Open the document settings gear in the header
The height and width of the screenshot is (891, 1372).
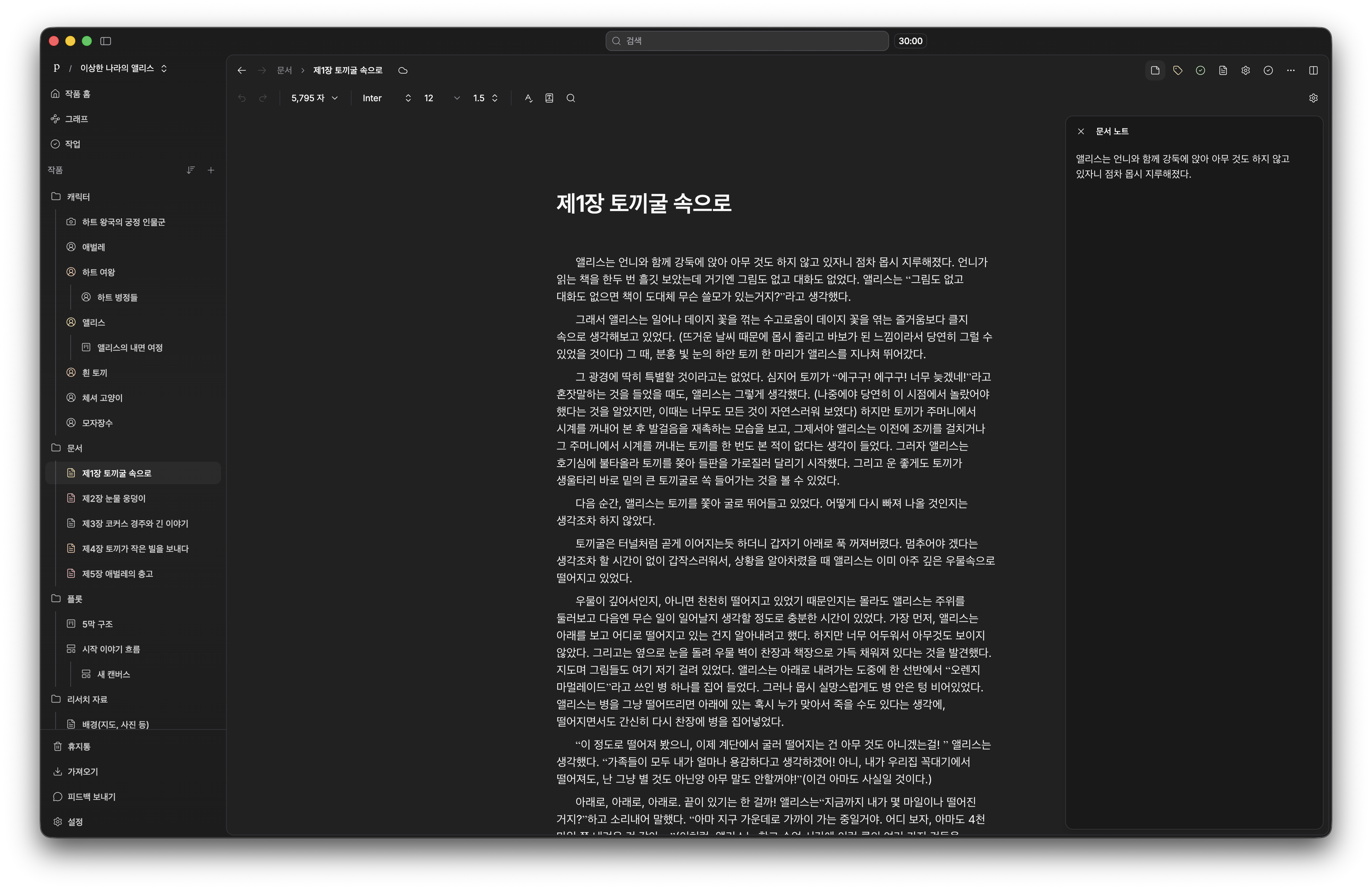(1246, 70)
